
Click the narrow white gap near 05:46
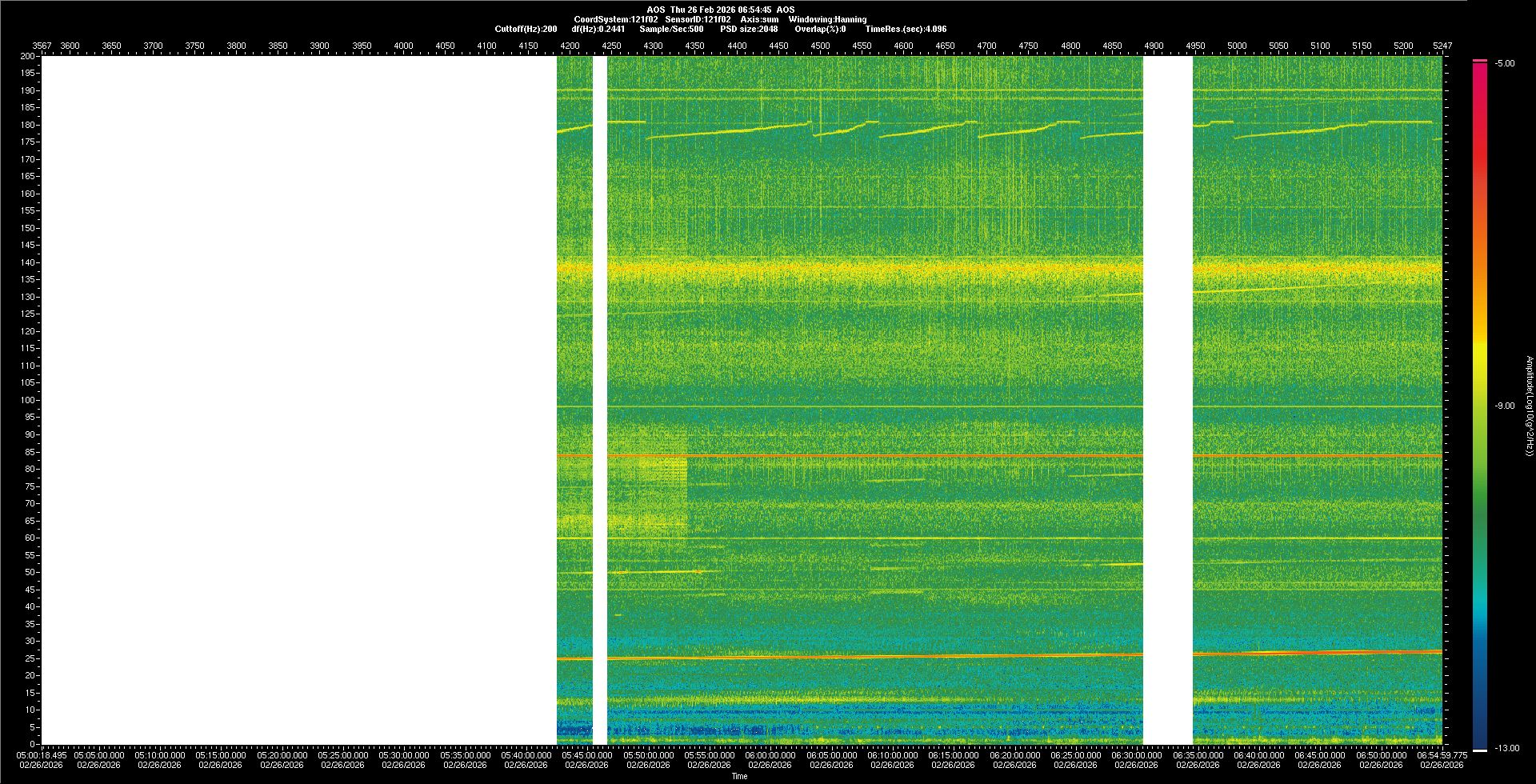click(x=600, y=400)
